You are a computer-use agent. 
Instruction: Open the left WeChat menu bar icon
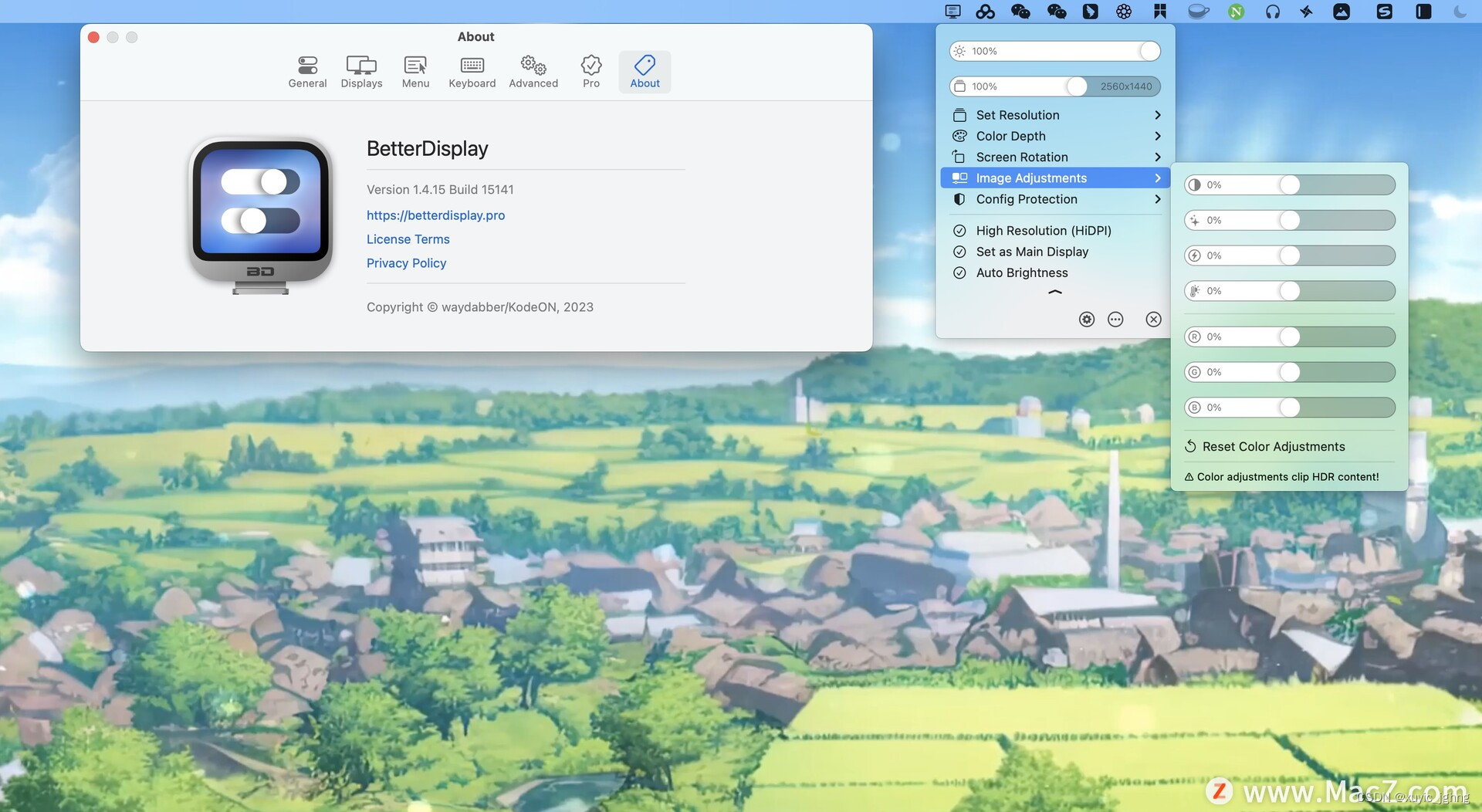pos(1020,12)
